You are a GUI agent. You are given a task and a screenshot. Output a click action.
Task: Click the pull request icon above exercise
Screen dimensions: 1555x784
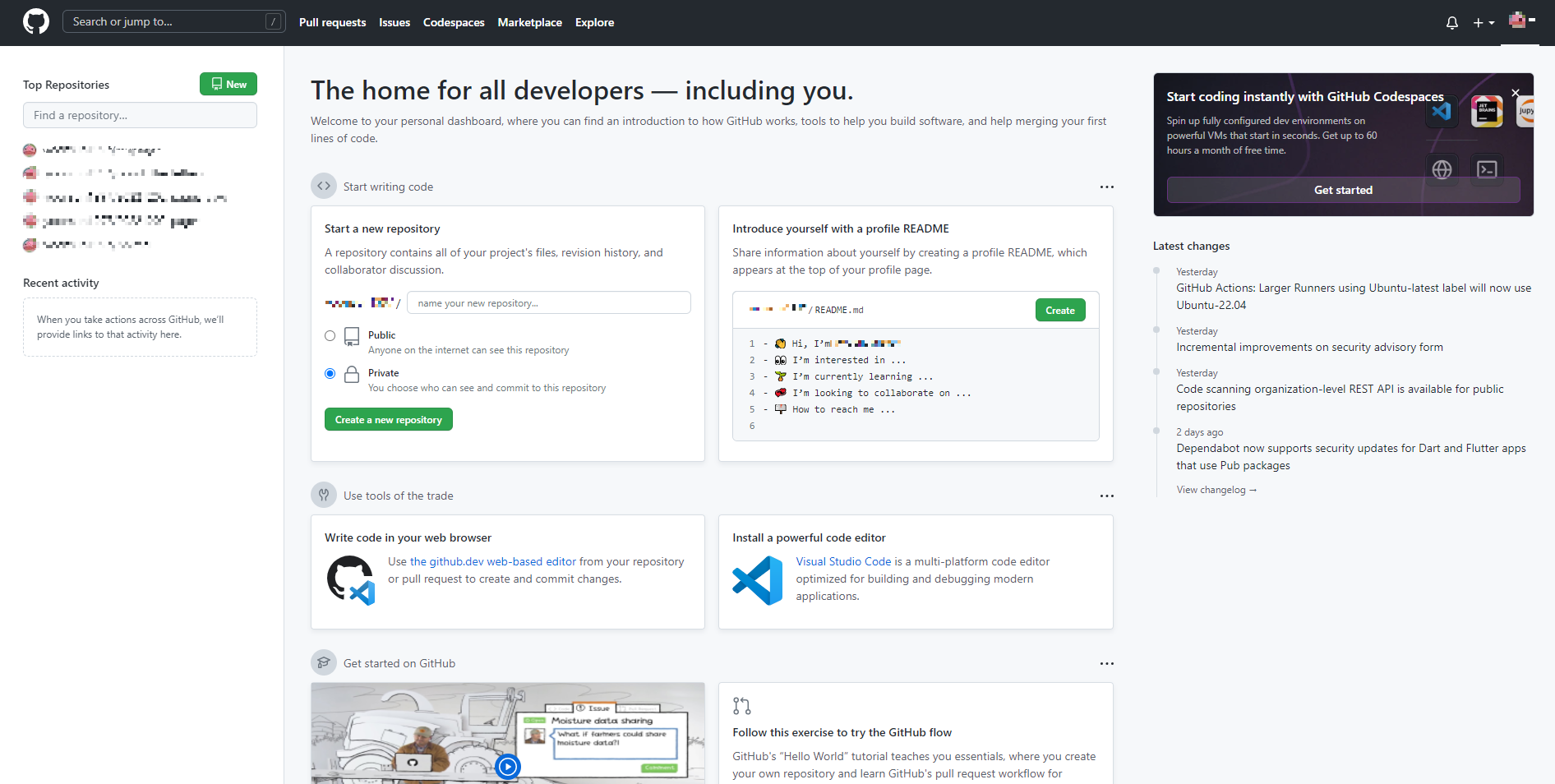pos(741,705)
